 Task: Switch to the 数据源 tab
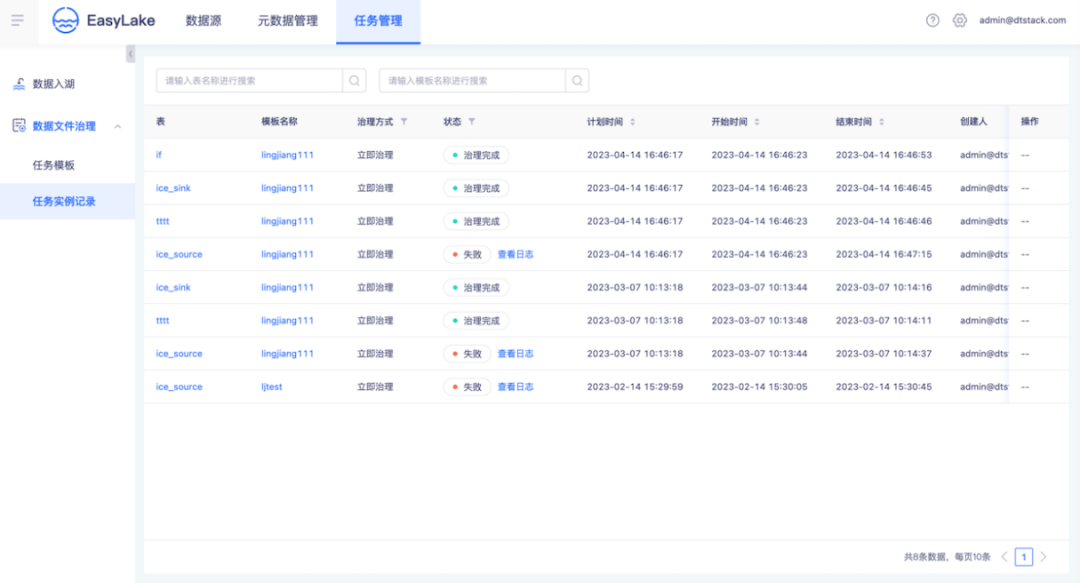click(x=204, y=21)
